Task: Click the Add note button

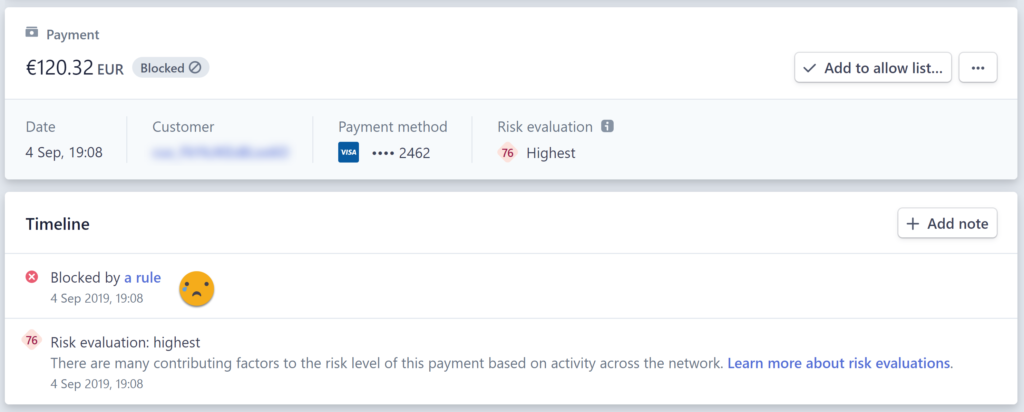Action: click(x=947, y=224)
